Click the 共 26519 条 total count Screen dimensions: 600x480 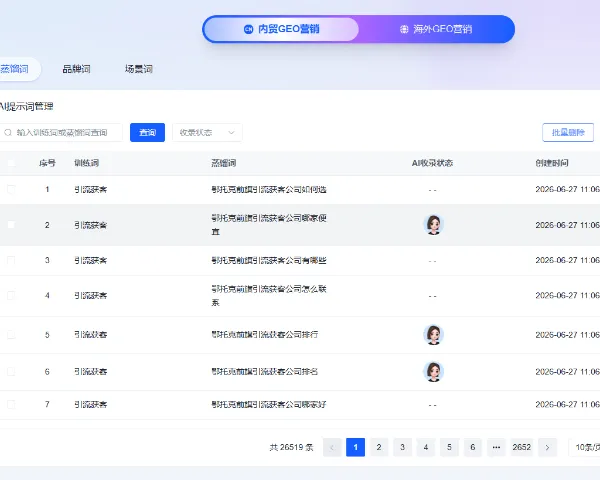pyautogui.click(x=292, y=447)
